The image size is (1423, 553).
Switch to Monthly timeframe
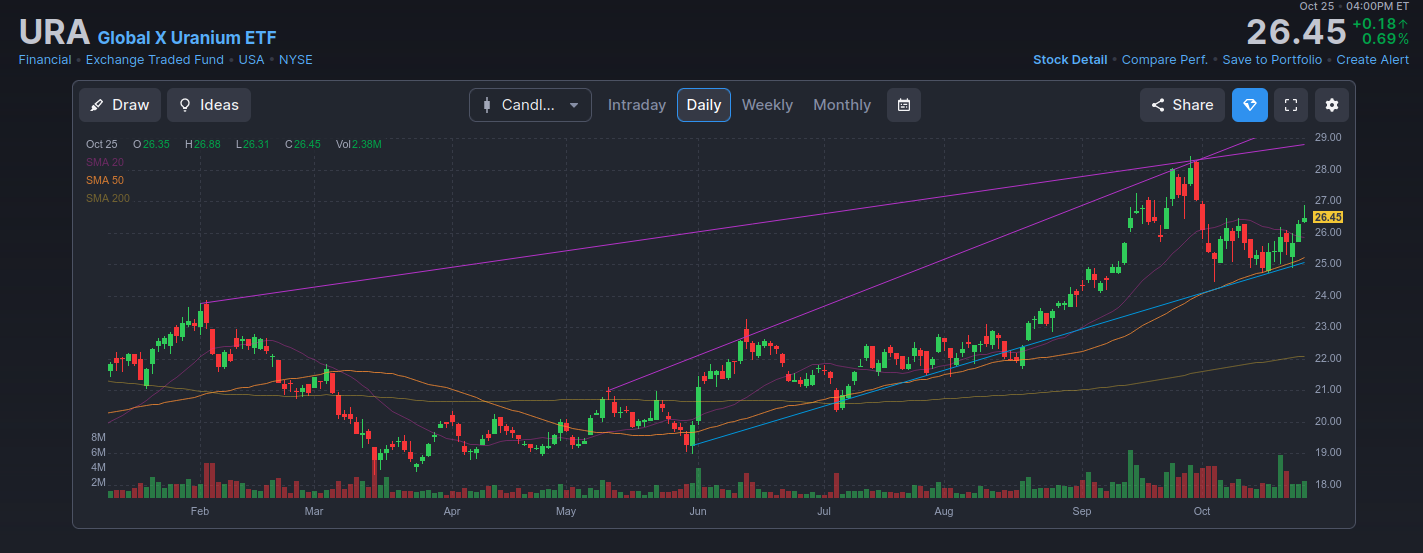point(842,105)
